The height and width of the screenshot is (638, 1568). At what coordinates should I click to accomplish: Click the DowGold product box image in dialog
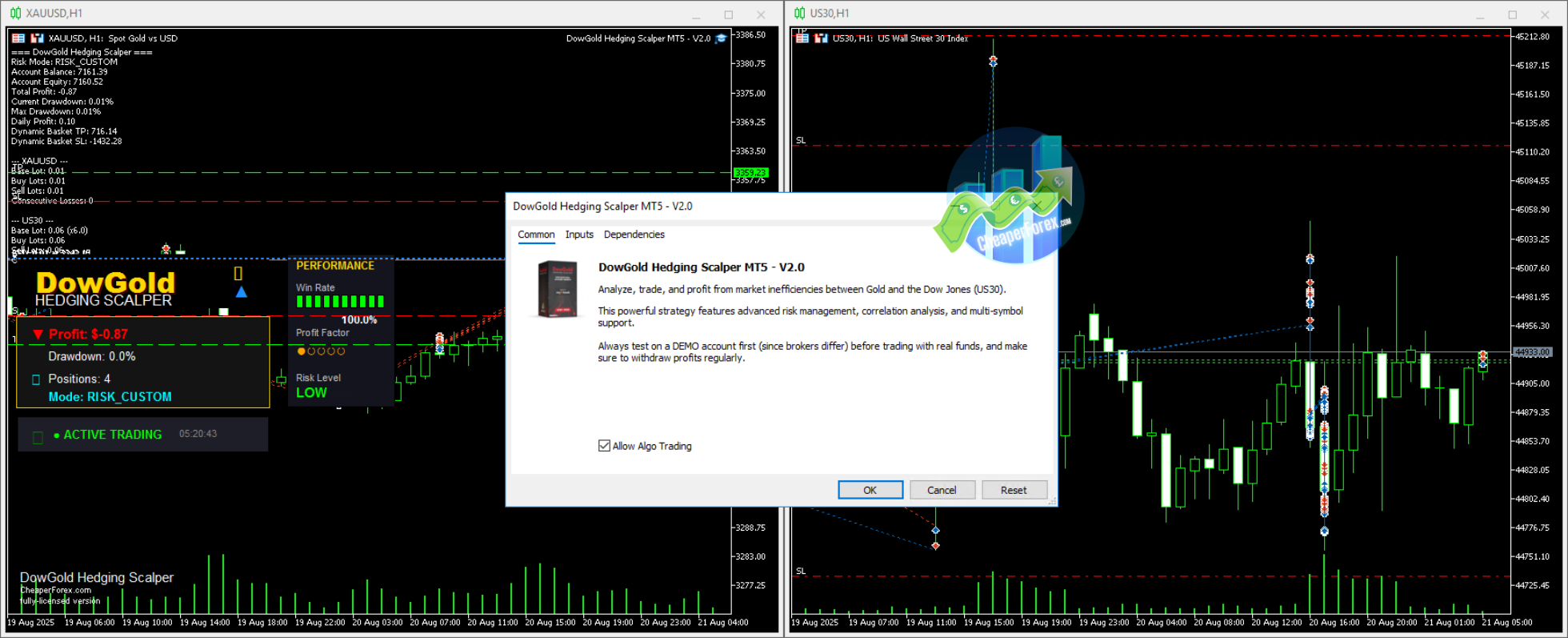coord(558,290)
